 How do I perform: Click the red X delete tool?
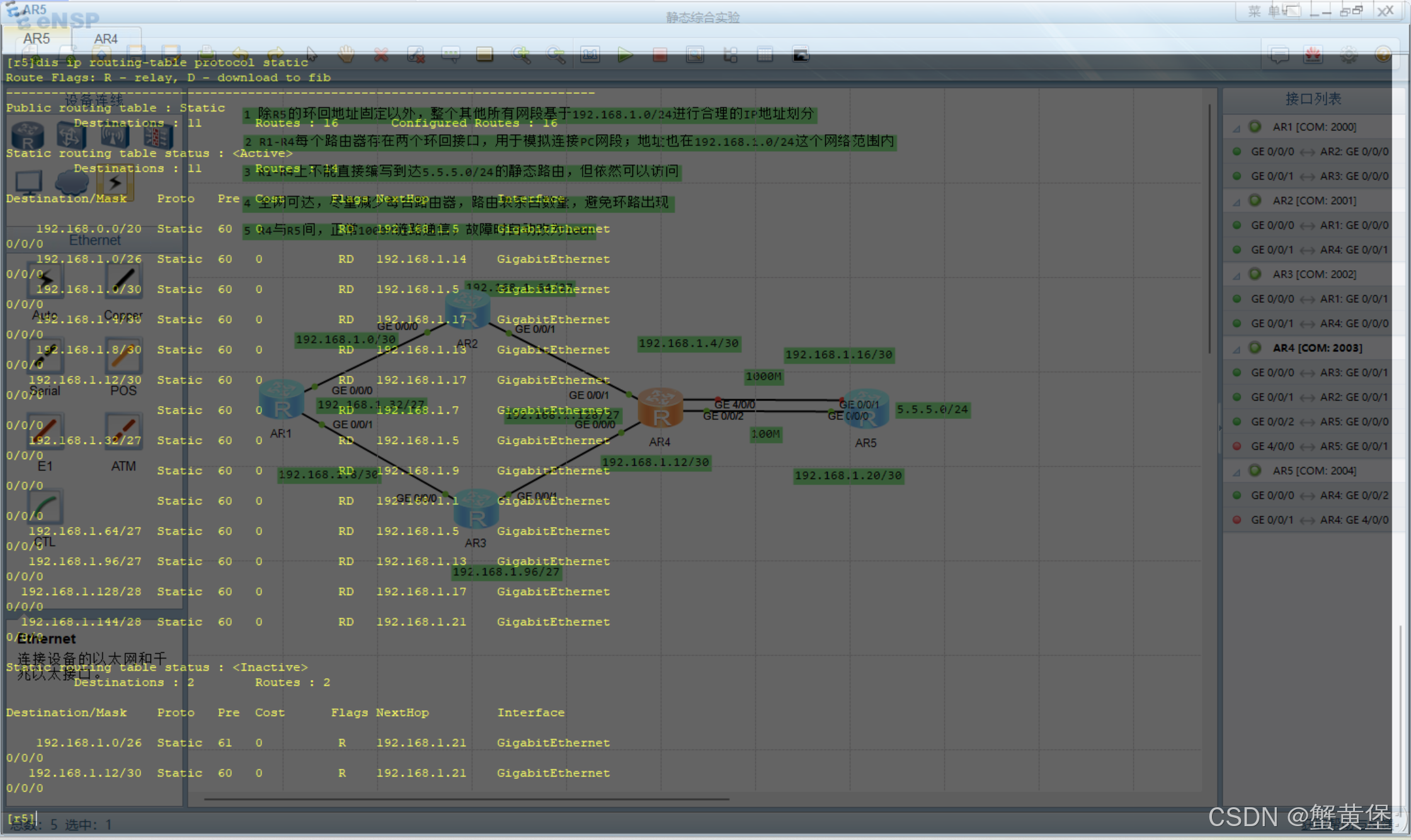pyautogui.click(x=381, y=55)
